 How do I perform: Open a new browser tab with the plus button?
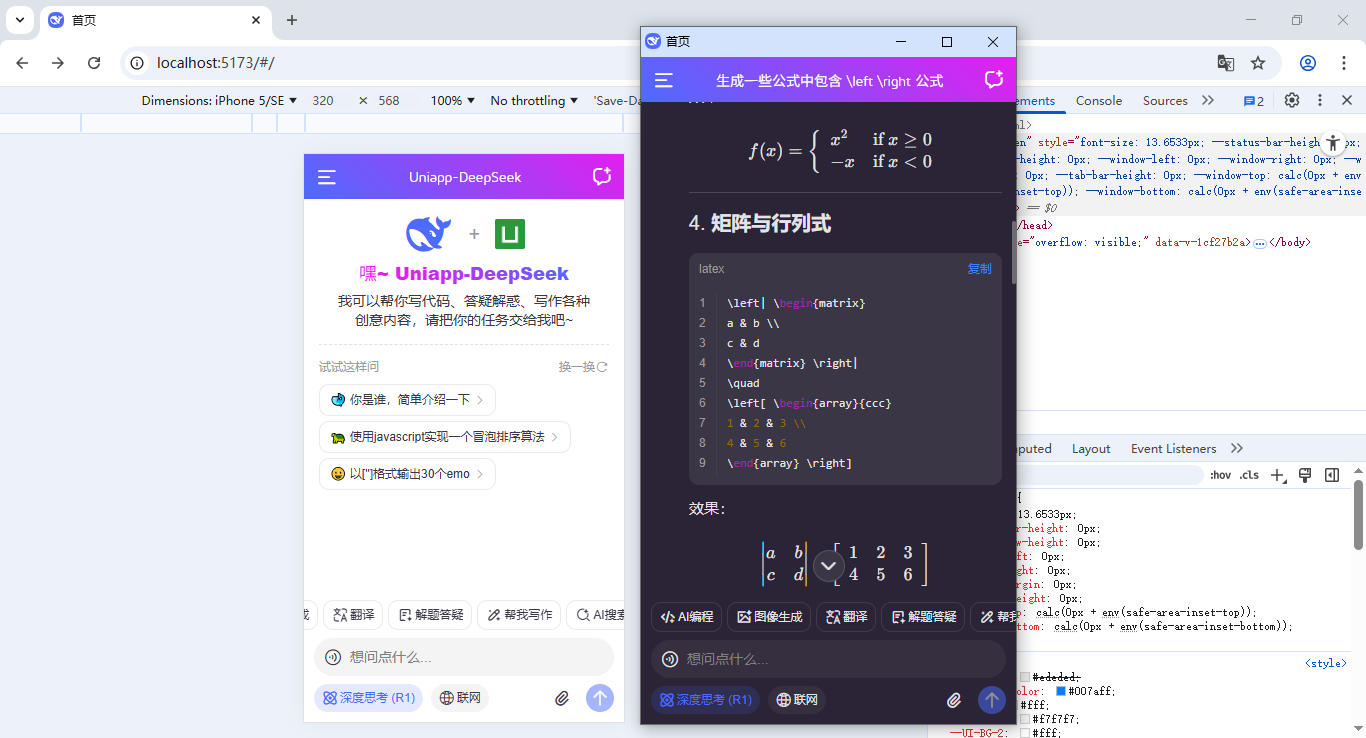(292, 20)
